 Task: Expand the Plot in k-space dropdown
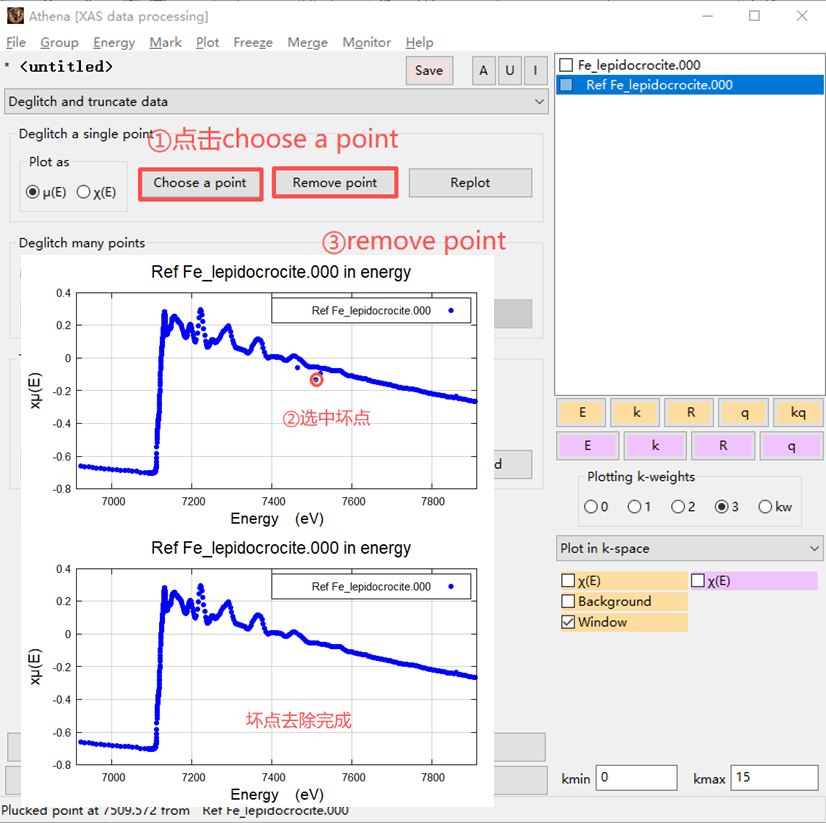pyautogui.click(x=690, y=548)
